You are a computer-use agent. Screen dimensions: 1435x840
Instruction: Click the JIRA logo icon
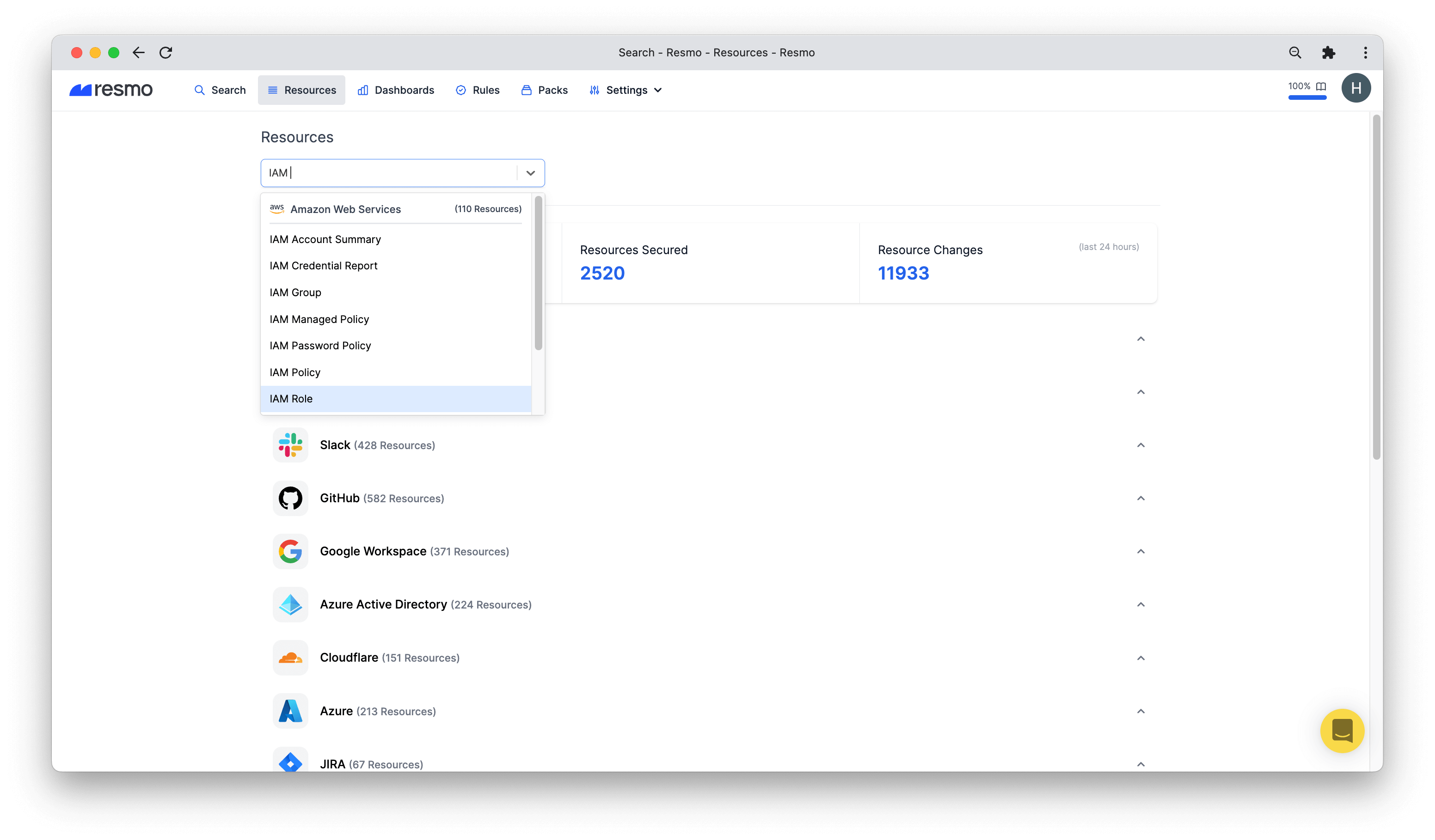(x=290, y=760)
